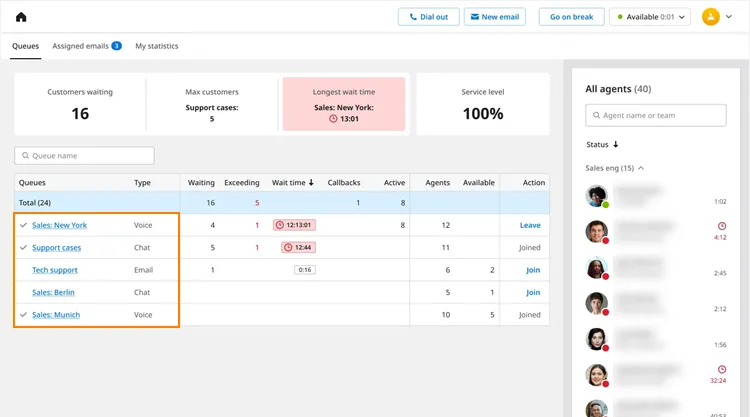The width and height of the screenshot is (750, 417).
Task: Toggle checkmark for Support cases
Action: (23, 247)
